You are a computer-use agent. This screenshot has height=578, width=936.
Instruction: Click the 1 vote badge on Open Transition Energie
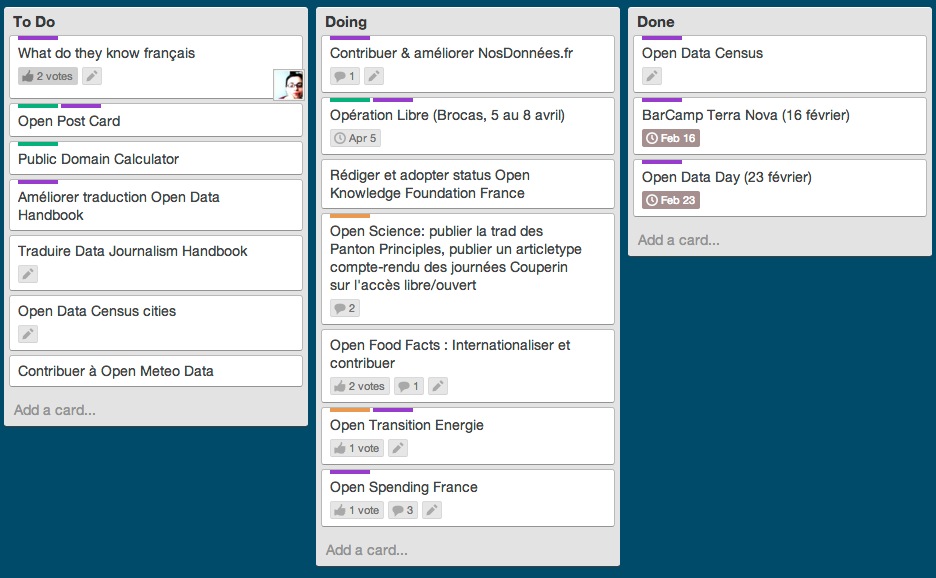coord(356,448)
